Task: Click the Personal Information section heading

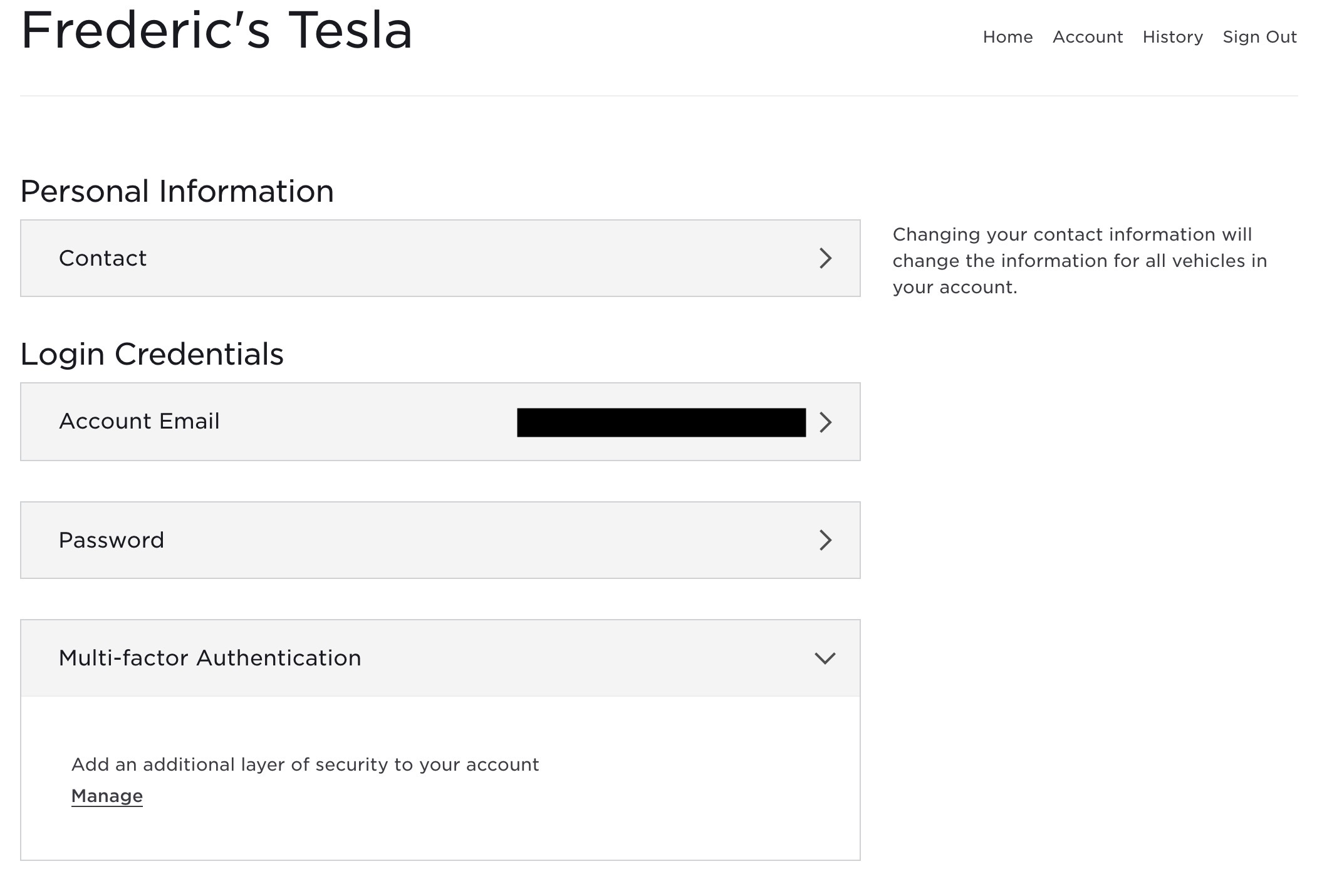Action: coord(177,191)
